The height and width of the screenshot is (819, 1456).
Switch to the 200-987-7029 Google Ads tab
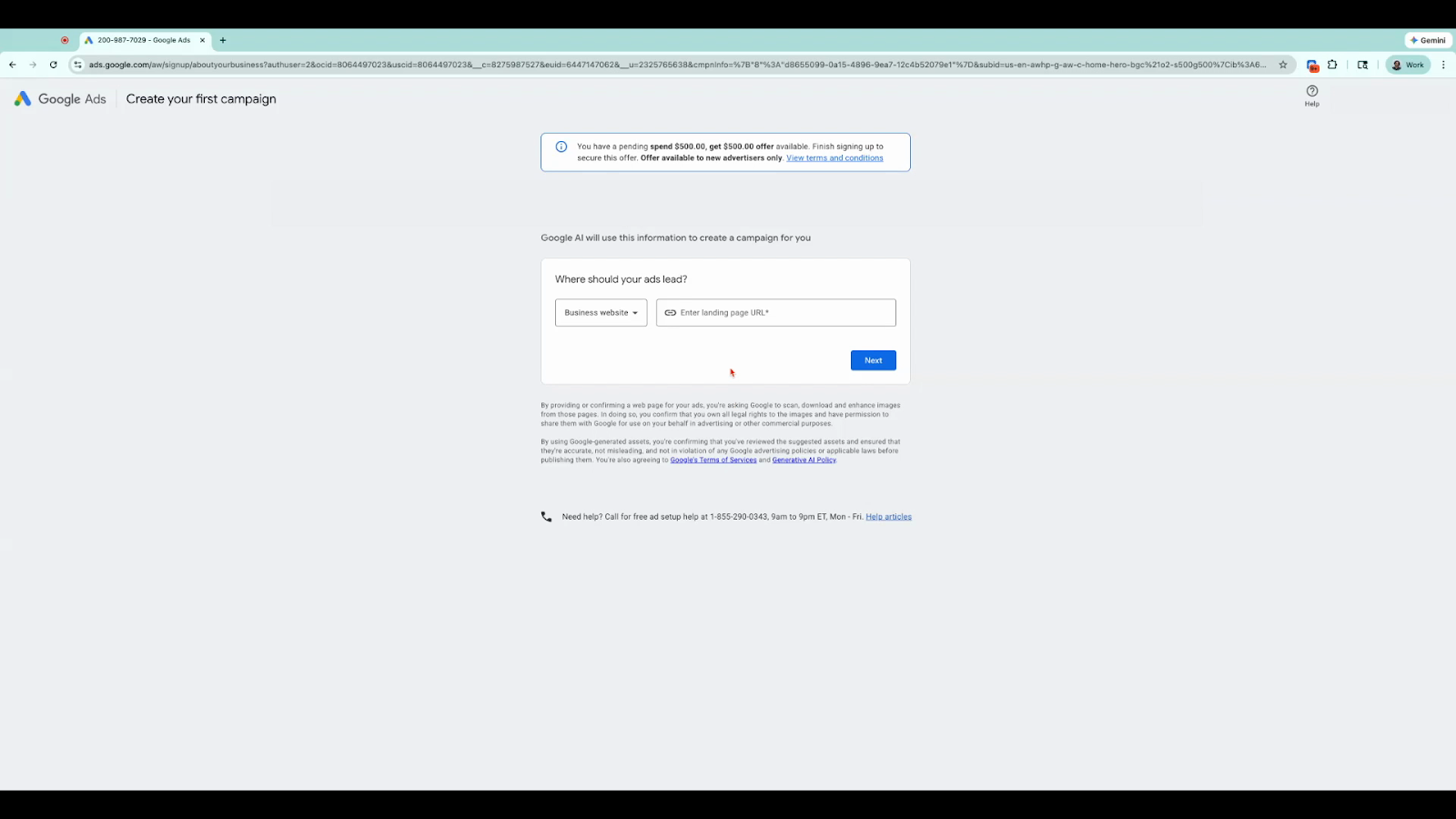(x=146, y=40)
